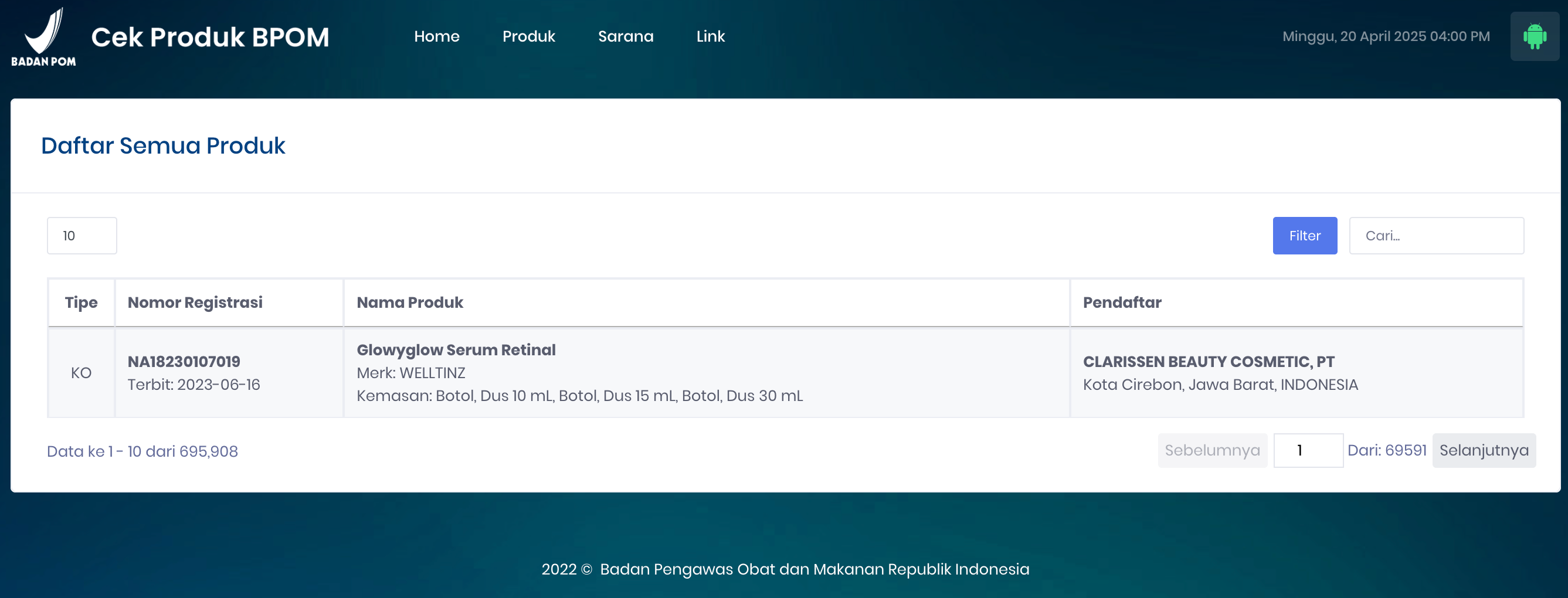Click the Selanjutnya next page button

click(1484, 451)
